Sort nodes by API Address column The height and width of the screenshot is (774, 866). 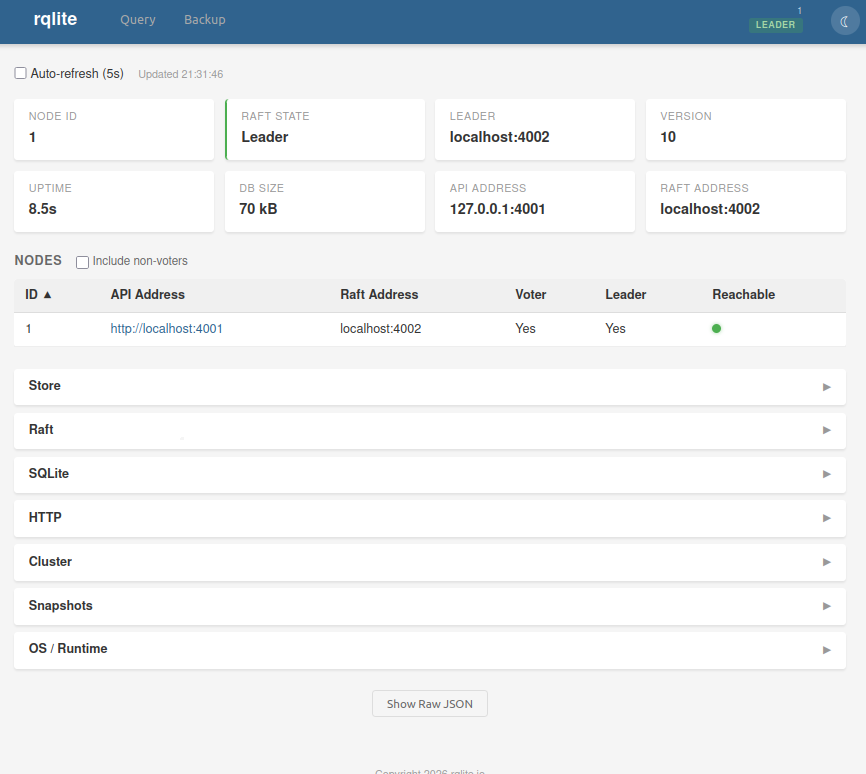tap(147, 294)
